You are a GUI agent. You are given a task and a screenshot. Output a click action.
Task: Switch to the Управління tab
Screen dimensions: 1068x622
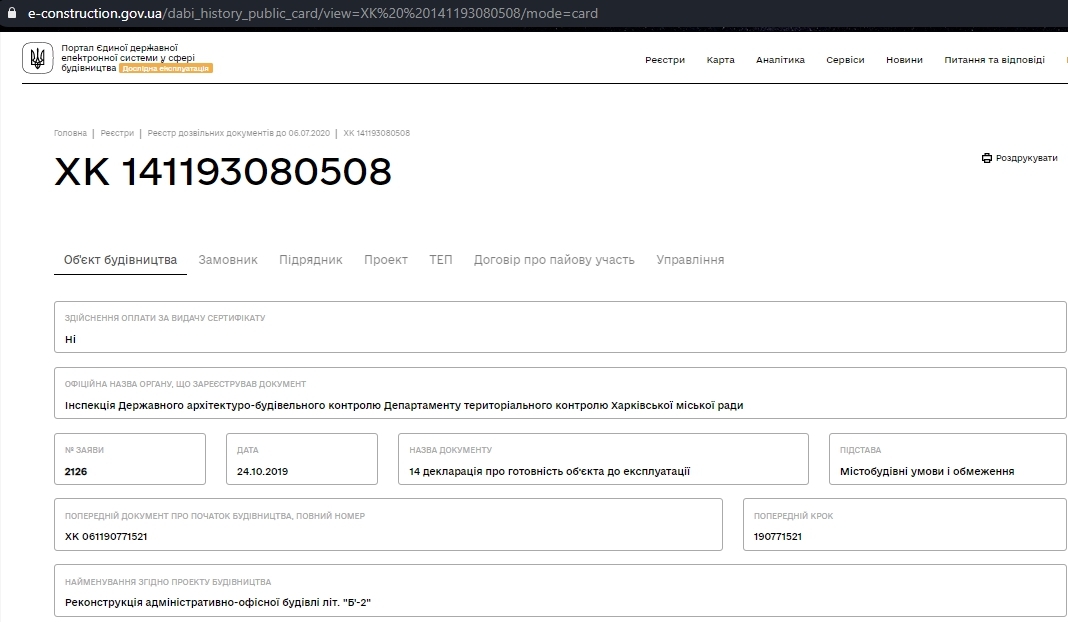690,260
